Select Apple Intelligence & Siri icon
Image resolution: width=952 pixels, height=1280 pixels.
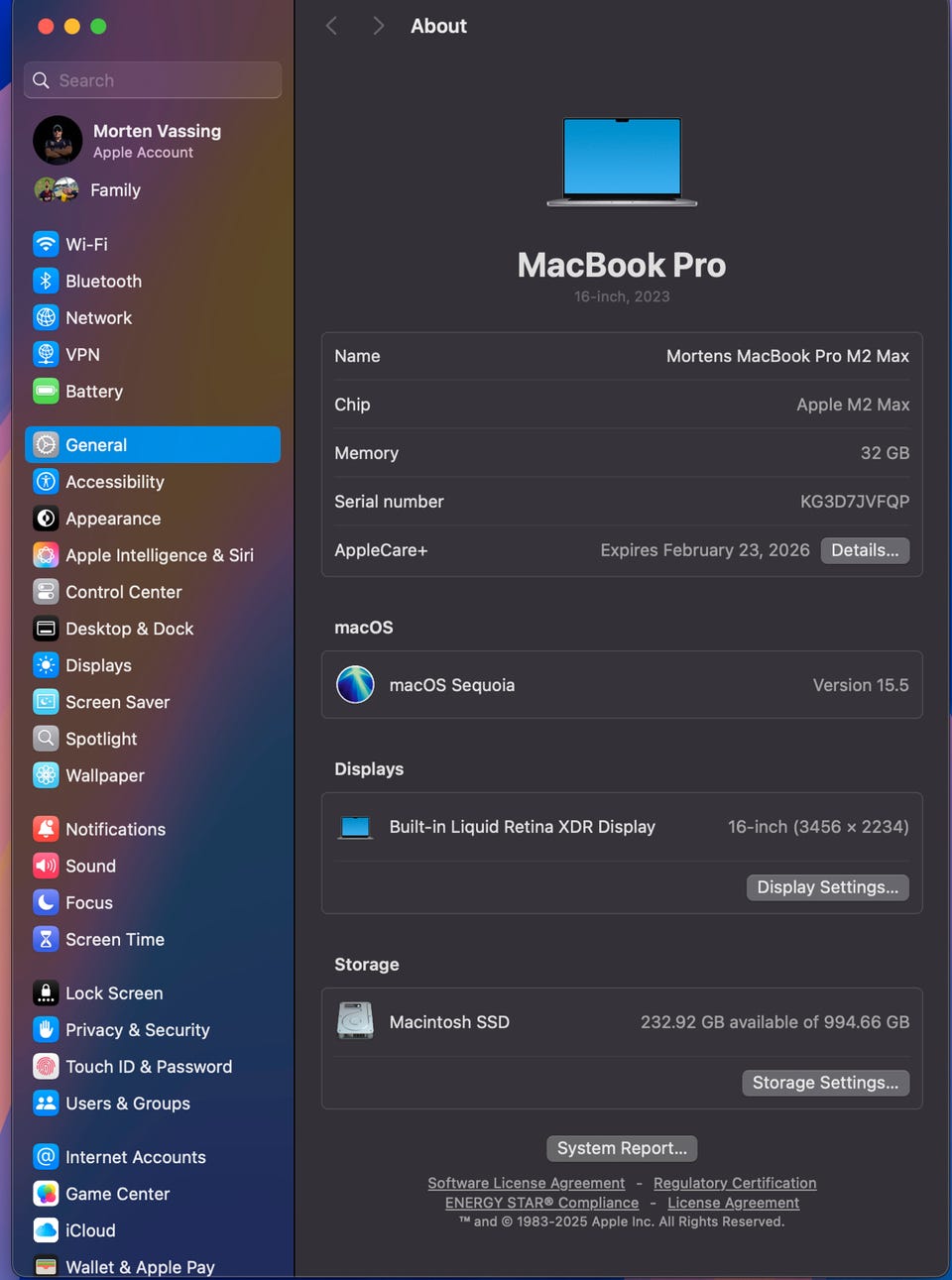coord(46,555)
